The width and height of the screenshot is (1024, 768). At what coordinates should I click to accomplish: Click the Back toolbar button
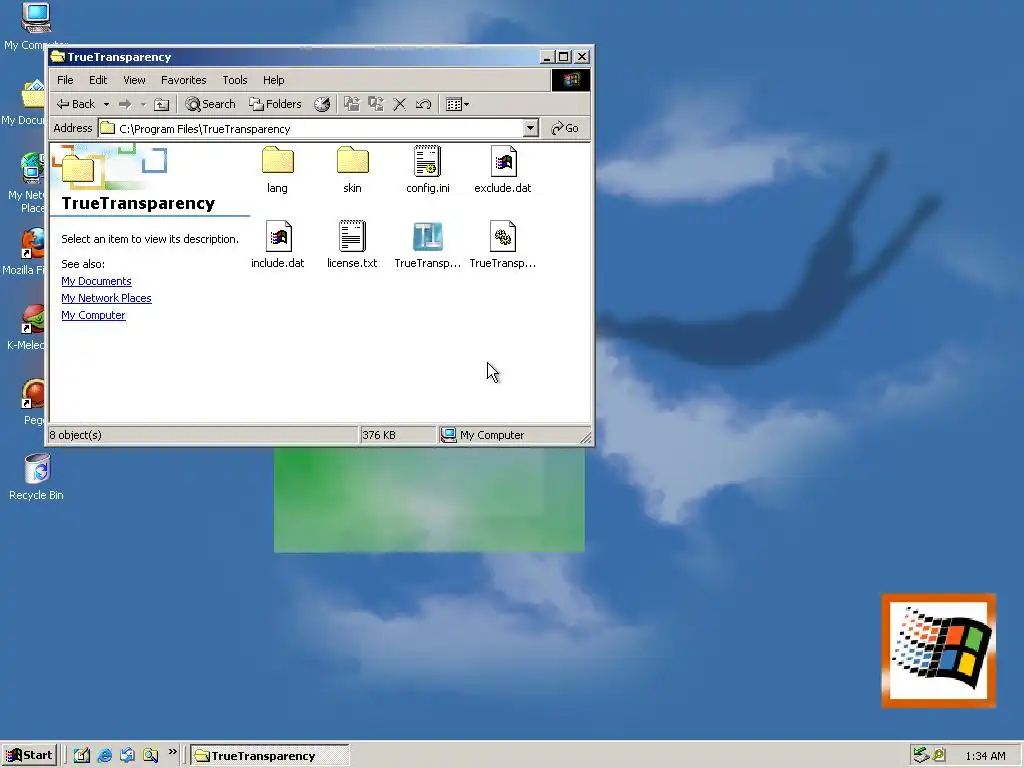(x=76, y=104)
